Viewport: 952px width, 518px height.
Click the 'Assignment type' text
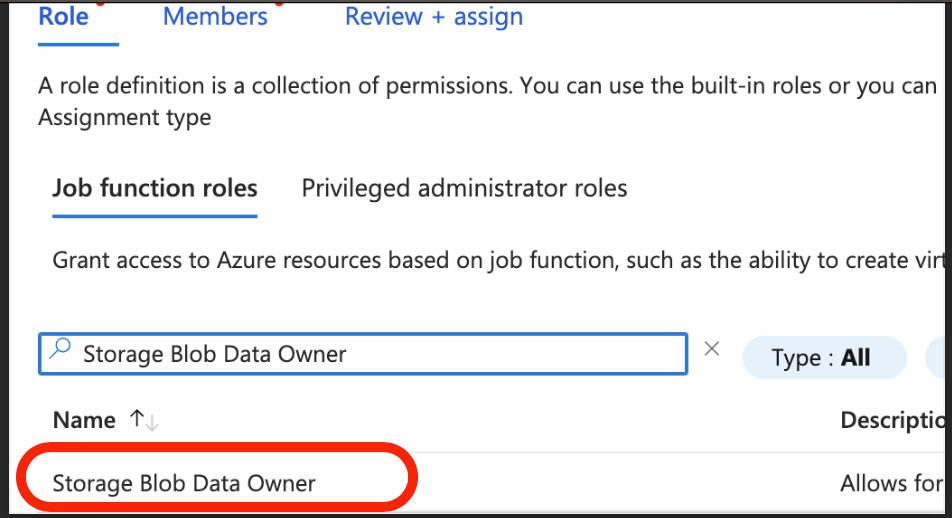pos(125,117)
